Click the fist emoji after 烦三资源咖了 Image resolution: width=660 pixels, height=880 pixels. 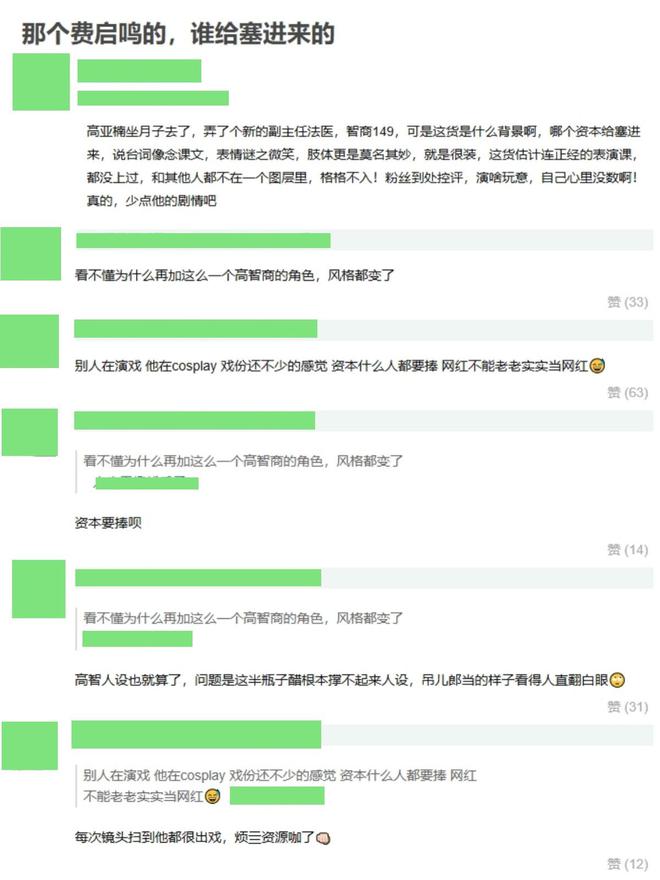click(323, 838)
